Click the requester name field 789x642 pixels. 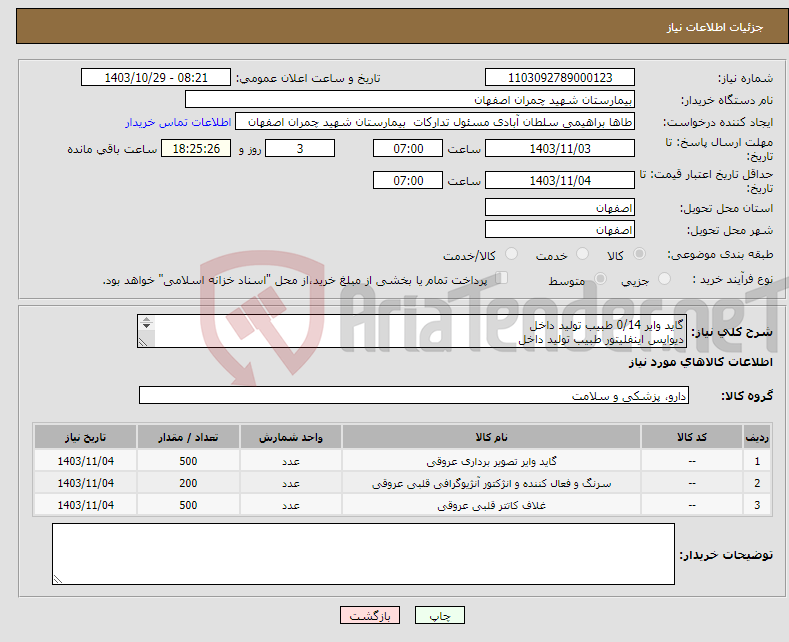(435, 122)
